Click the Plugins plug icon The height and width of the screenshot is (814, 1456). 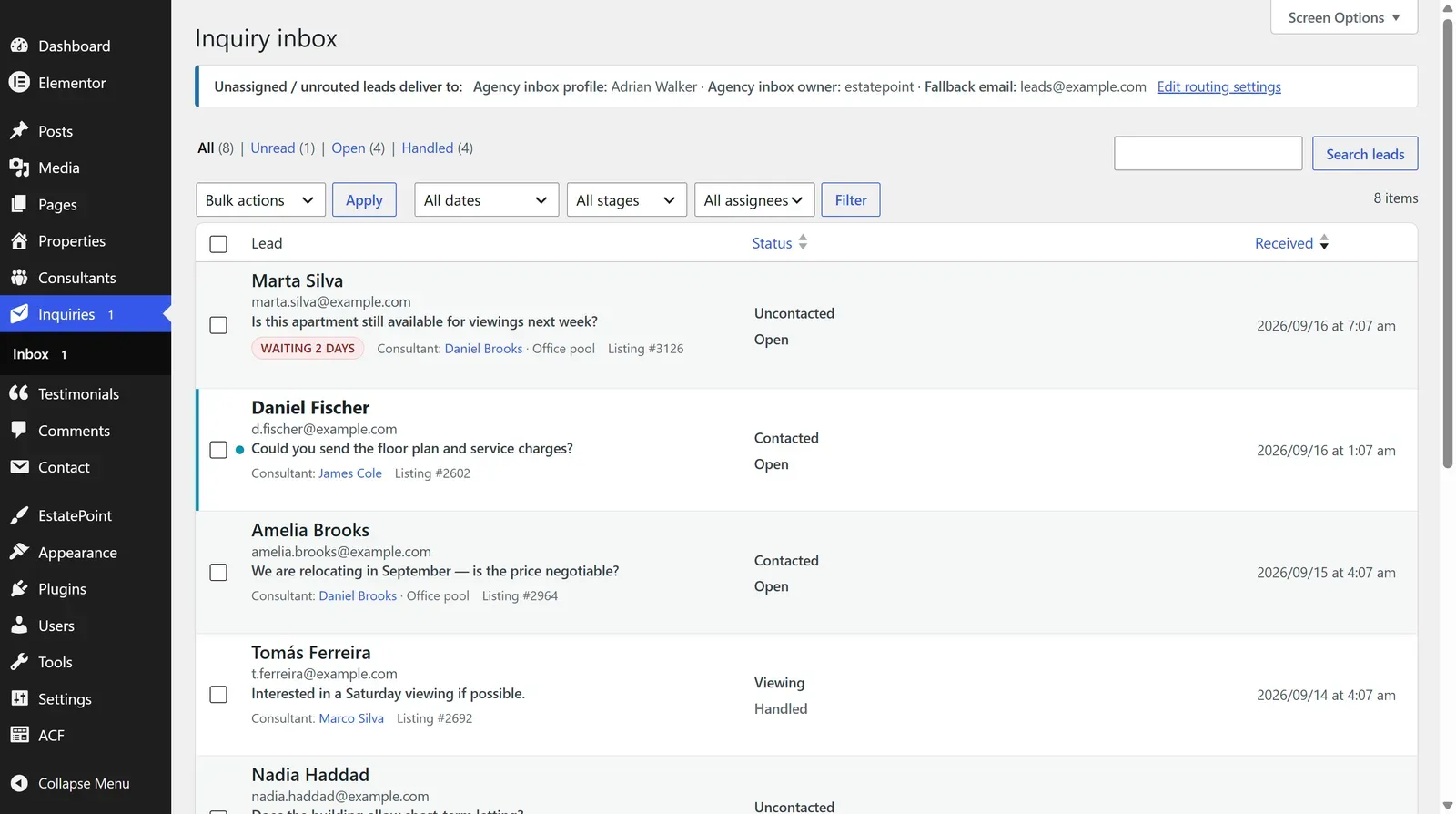(19, 588)
